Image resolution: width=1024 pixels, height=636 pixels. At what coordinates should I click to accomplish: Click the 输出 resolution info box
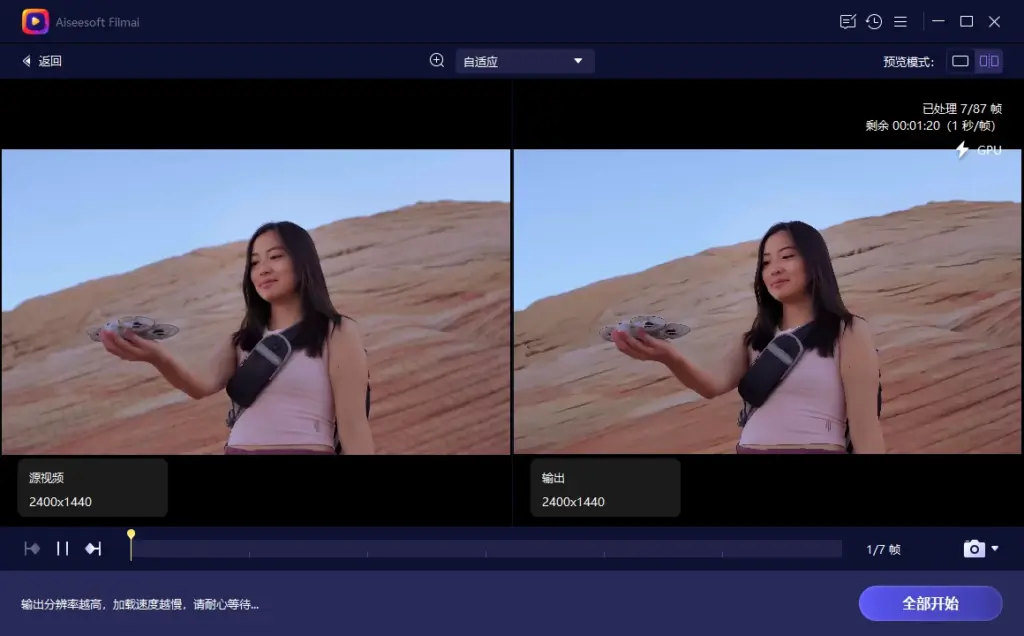click(x=604, y=488)
